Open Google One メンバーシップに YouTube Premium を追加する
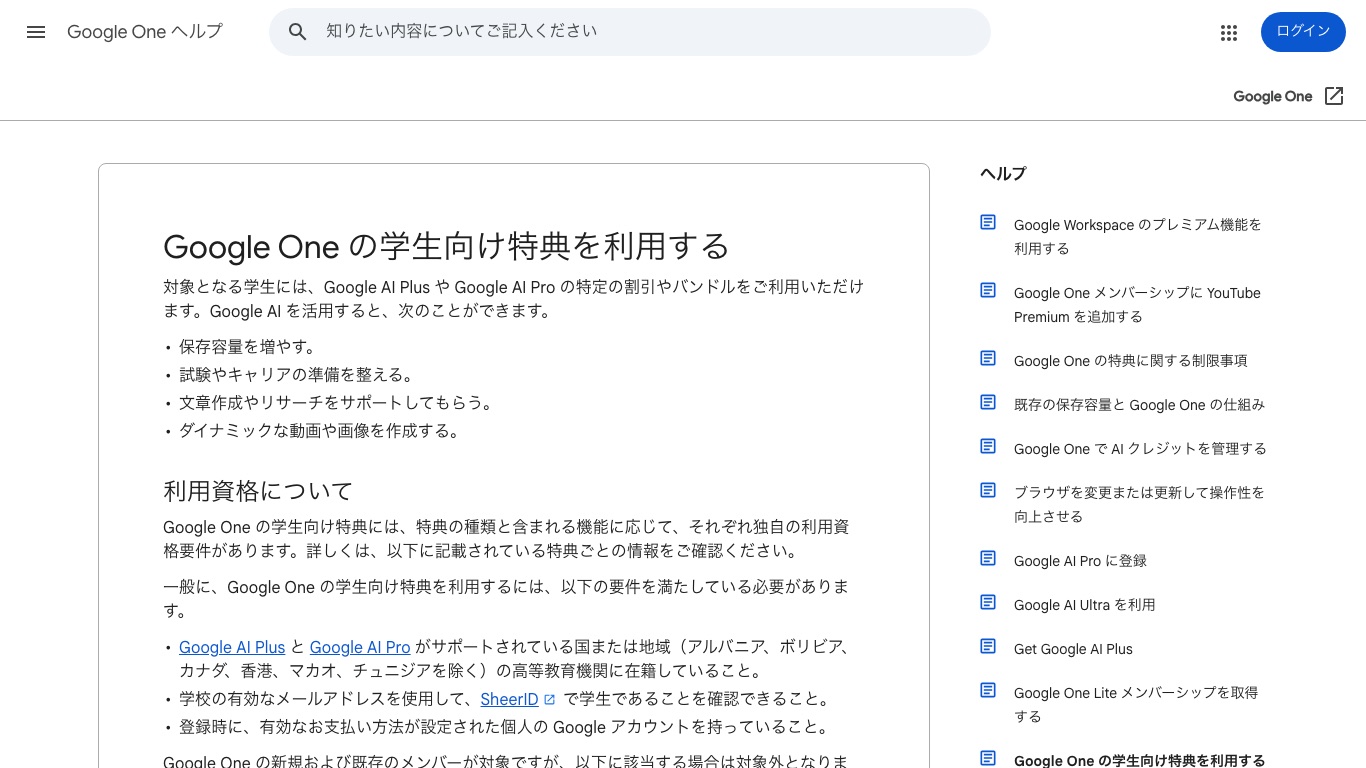Viewport: 1366px width, 768px height. pyautogui.click(x=1137, y=305)
